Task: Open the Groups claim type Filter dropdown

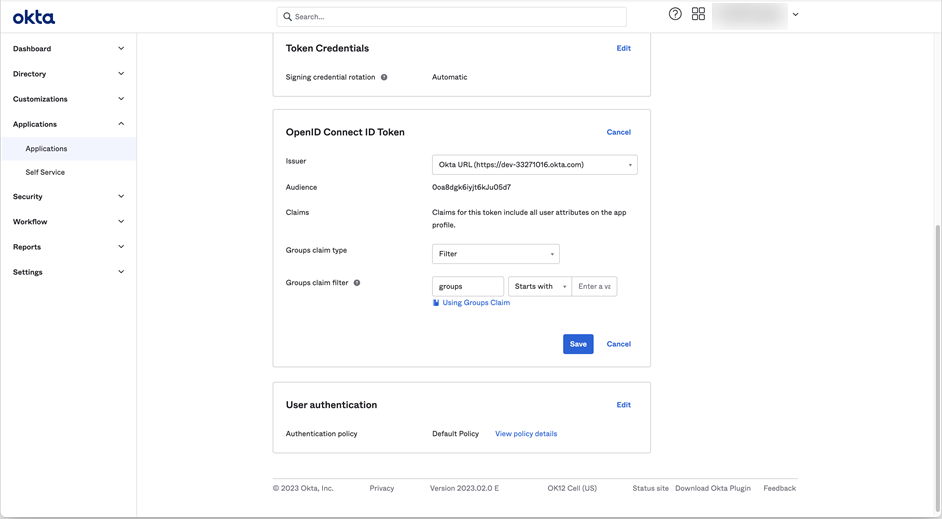Action: click(496, 253)
